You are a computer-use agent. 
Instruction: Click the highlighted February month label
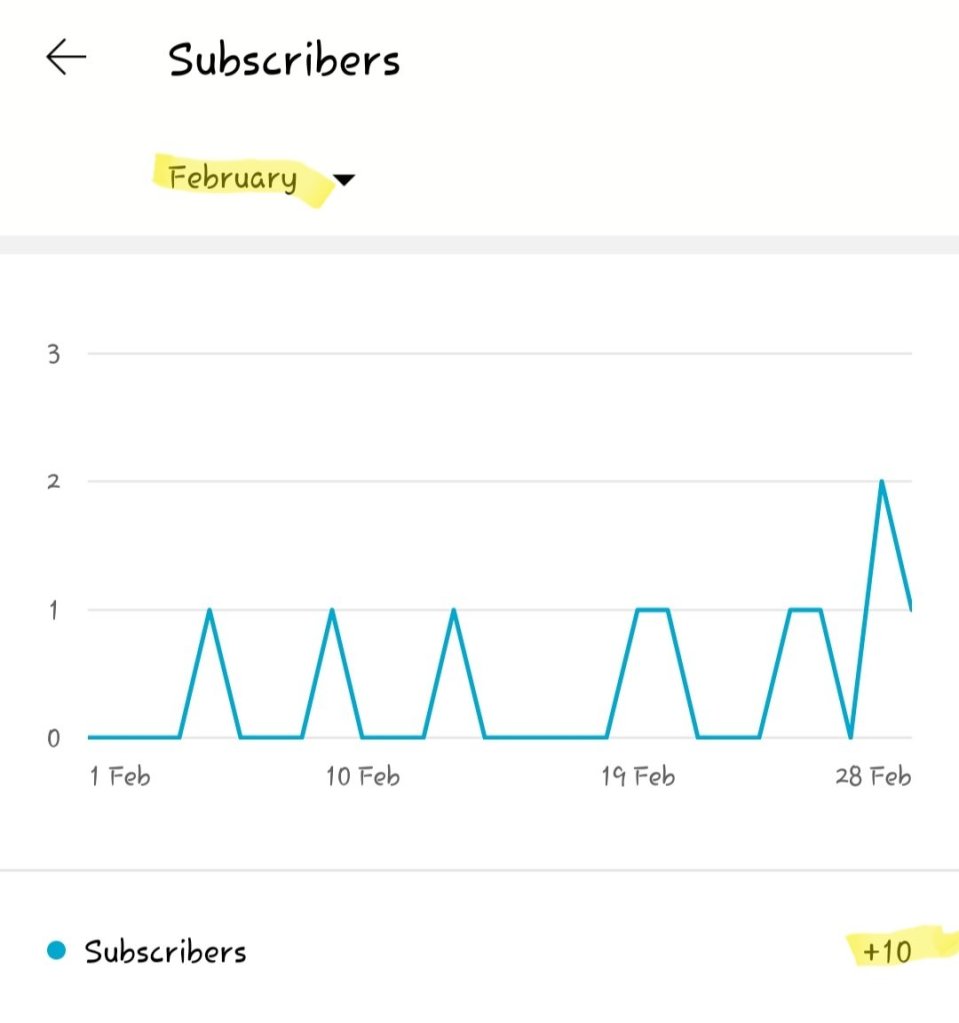[x=233, y=179]
